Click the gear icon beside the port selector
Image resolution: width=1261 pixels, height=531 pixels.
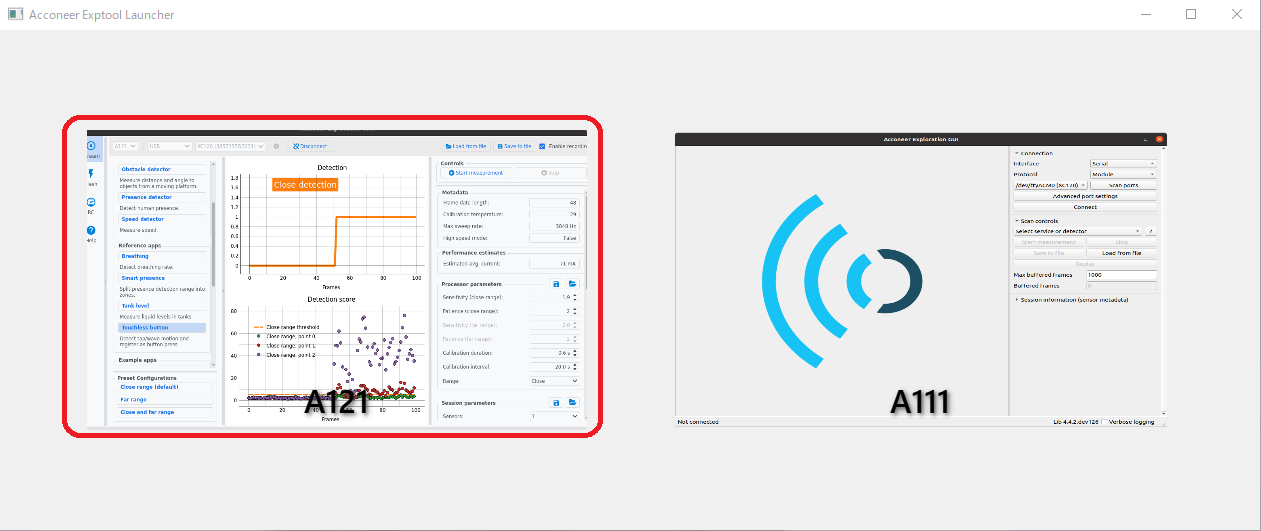click(x=276, y=146)
